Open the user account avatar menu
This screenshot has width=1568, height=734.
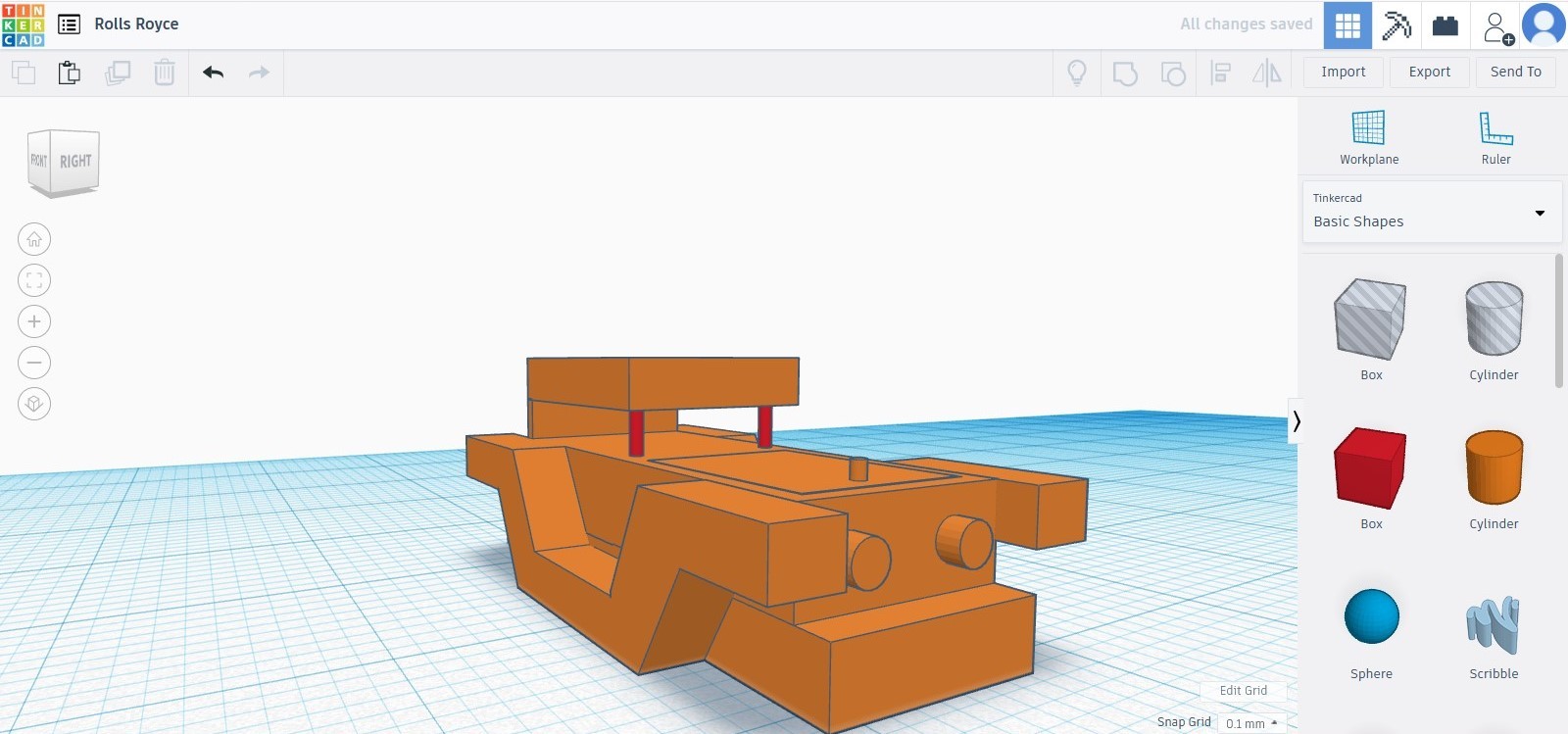click(x=1543, y=25)
